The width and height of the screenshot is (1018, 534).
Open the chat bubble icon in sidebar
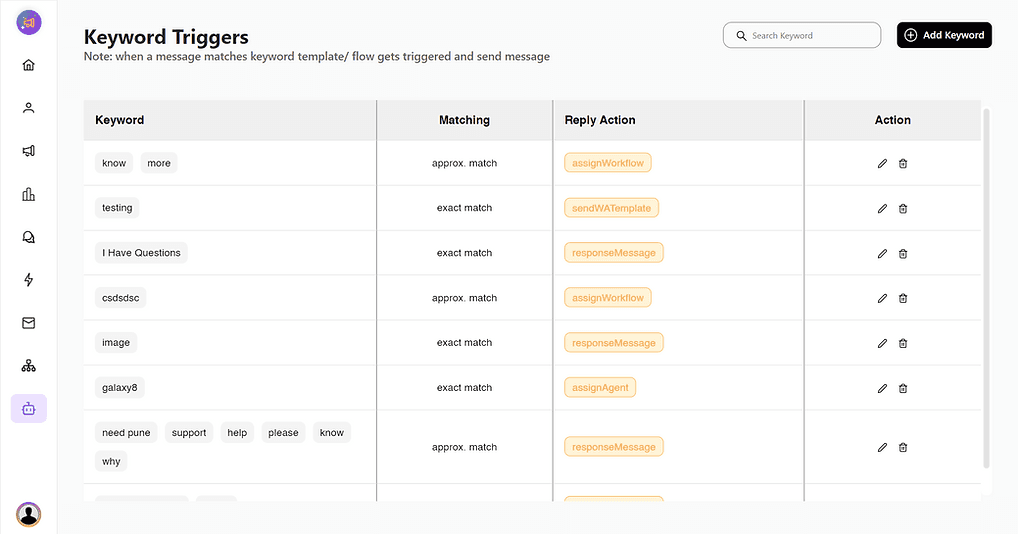click(x=29, y=237)
